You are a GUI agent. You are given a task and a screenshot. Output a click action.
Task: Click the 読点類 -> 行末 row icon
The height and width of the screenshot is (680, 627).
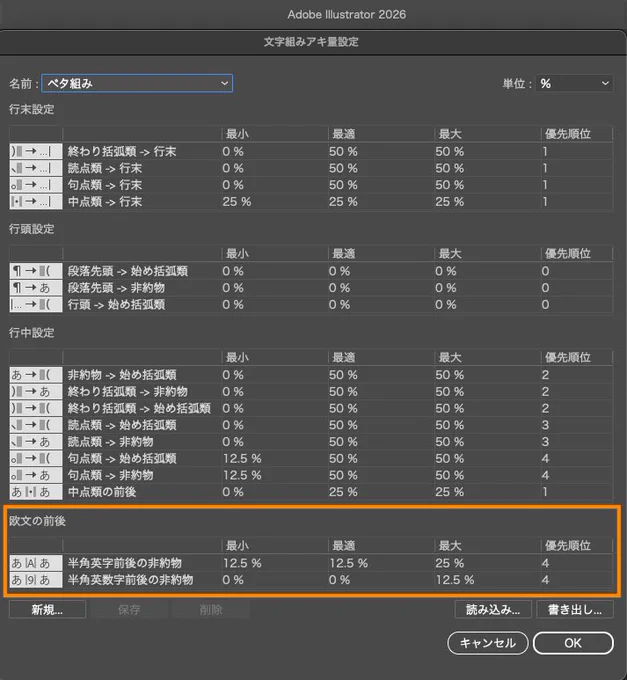pyautogui.click(x=36, y=168)
